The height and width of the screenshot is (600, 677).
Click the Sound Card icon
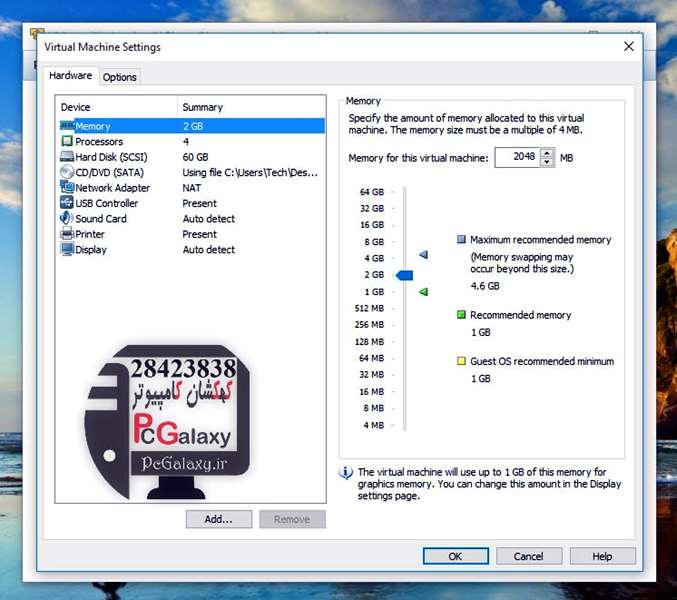point(67,218)
